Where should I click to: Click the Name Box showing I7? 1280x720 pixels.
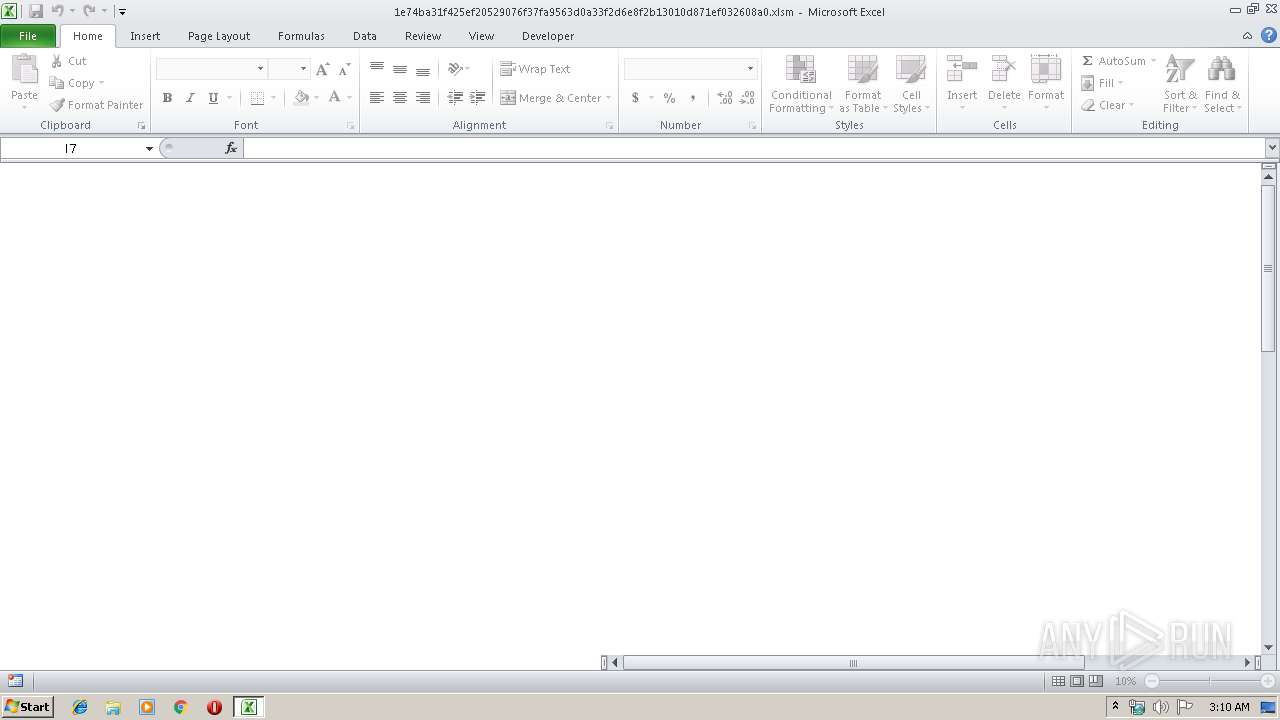tap(71, 148)
